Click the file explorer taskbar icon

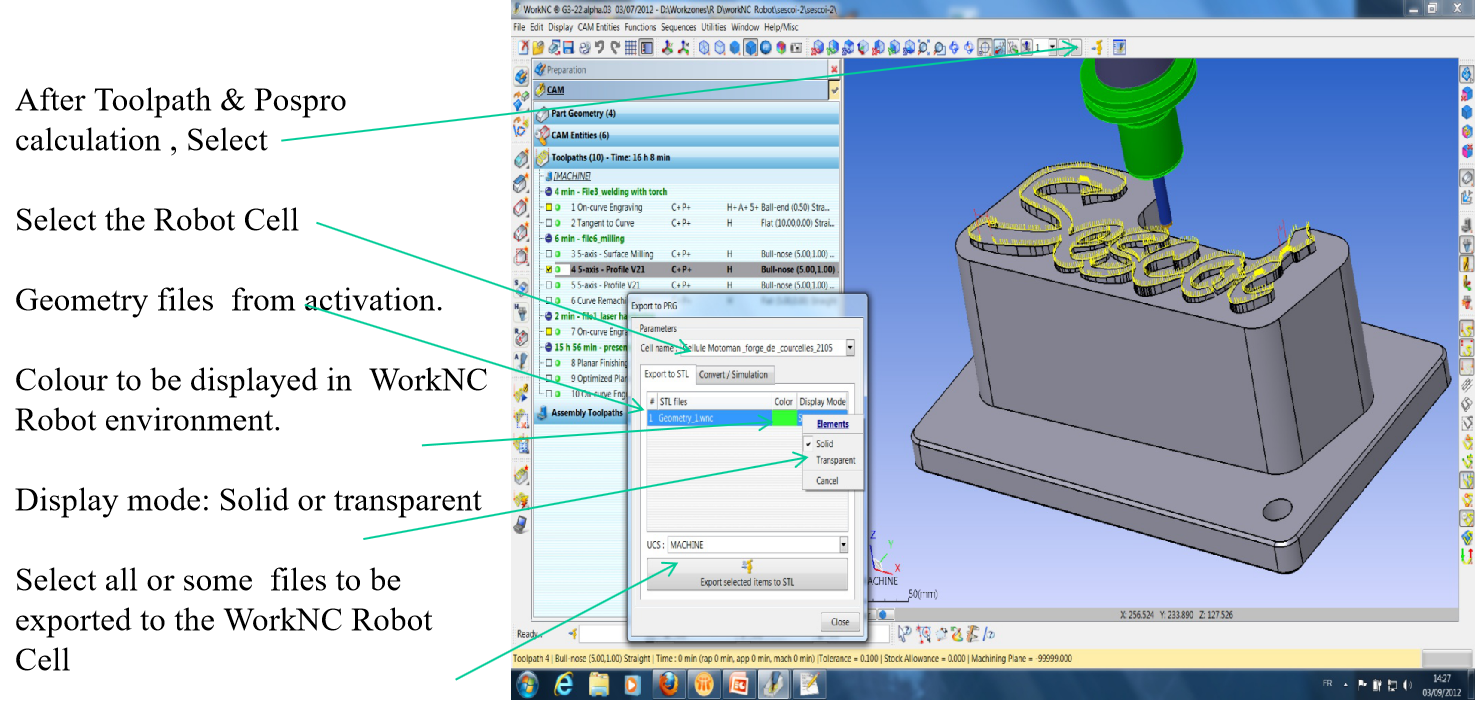point(599,684)
